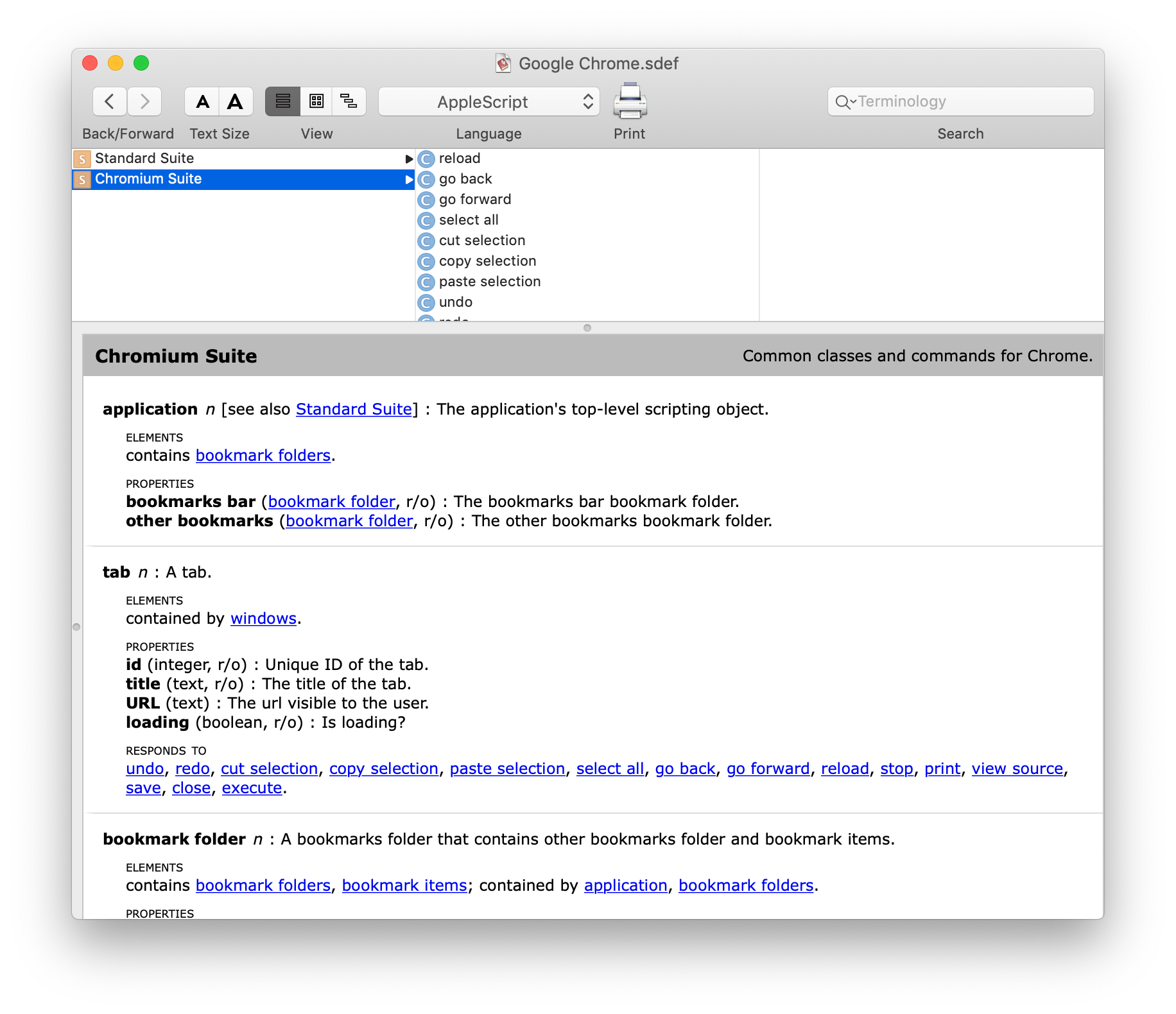This screenshot has width=1176, height=1014.
Task: Open the windows link under tab elements
Action: pos(263,618)
